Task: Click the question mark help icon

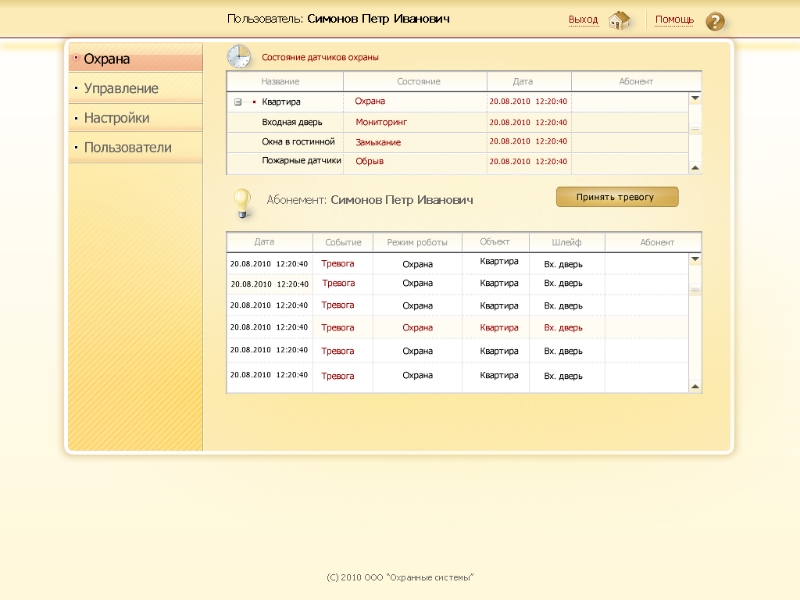Action: pos(715,22)
